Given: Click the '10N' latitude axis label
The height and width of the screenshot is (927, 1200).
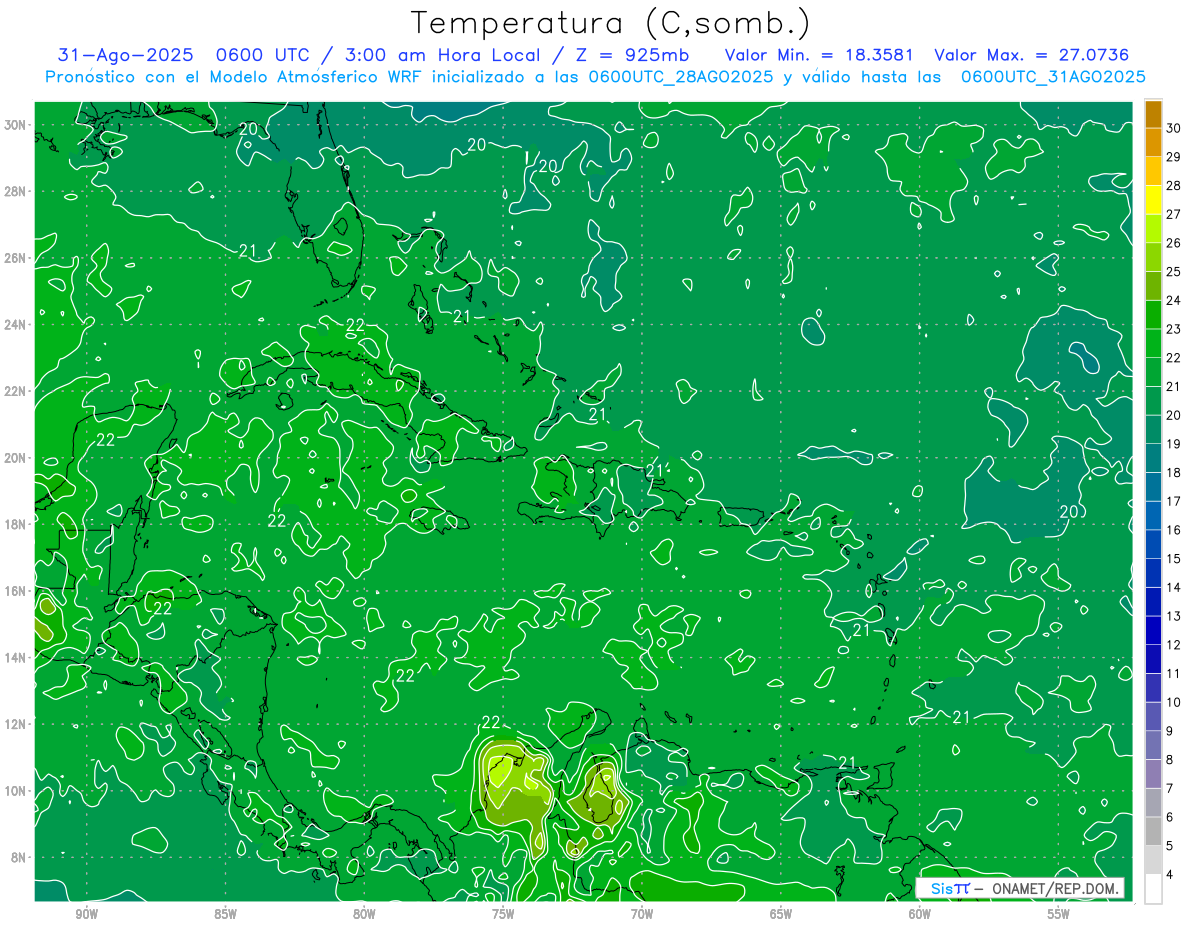Looking at the screenshot, I should click(x=17, y=790).
